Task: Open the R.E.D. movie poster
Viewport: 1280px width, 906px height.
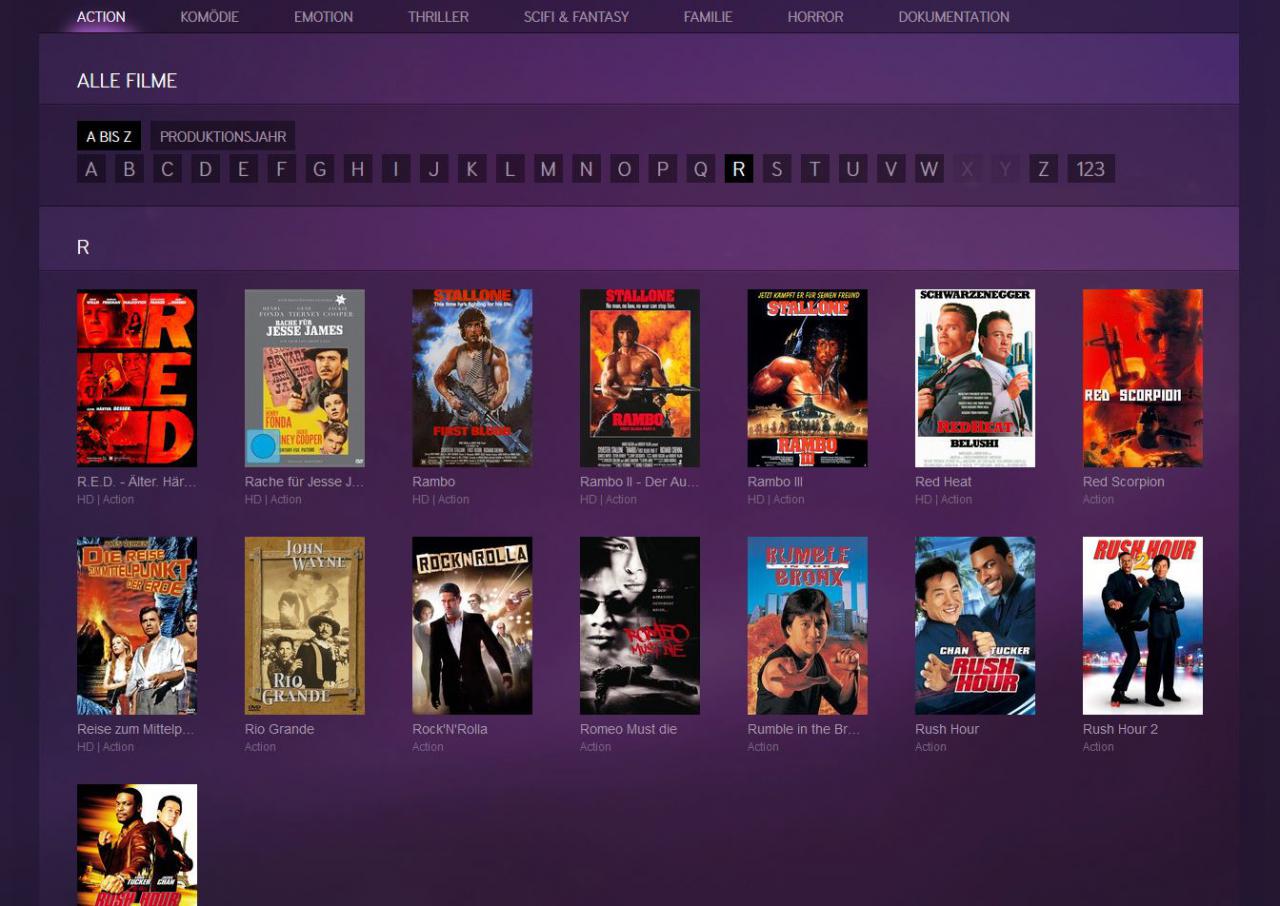Action: point(137,378)
